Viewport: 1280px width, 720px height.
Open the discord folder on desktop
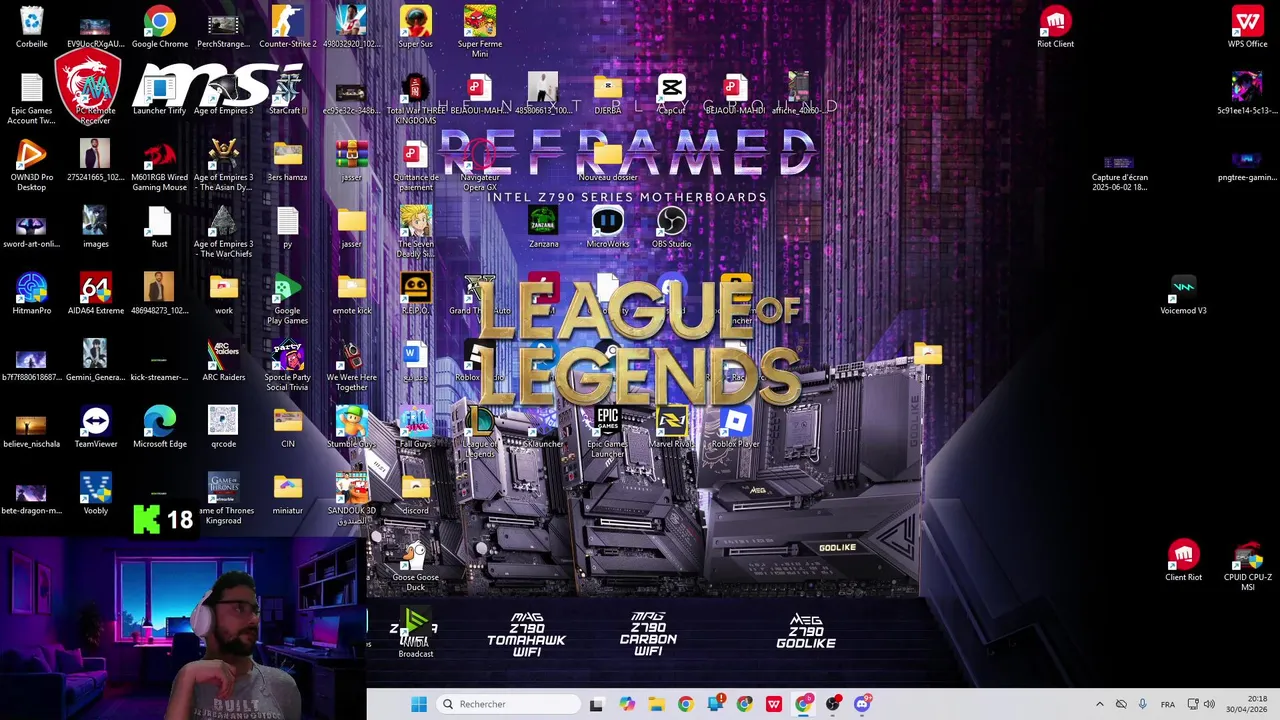416,495
